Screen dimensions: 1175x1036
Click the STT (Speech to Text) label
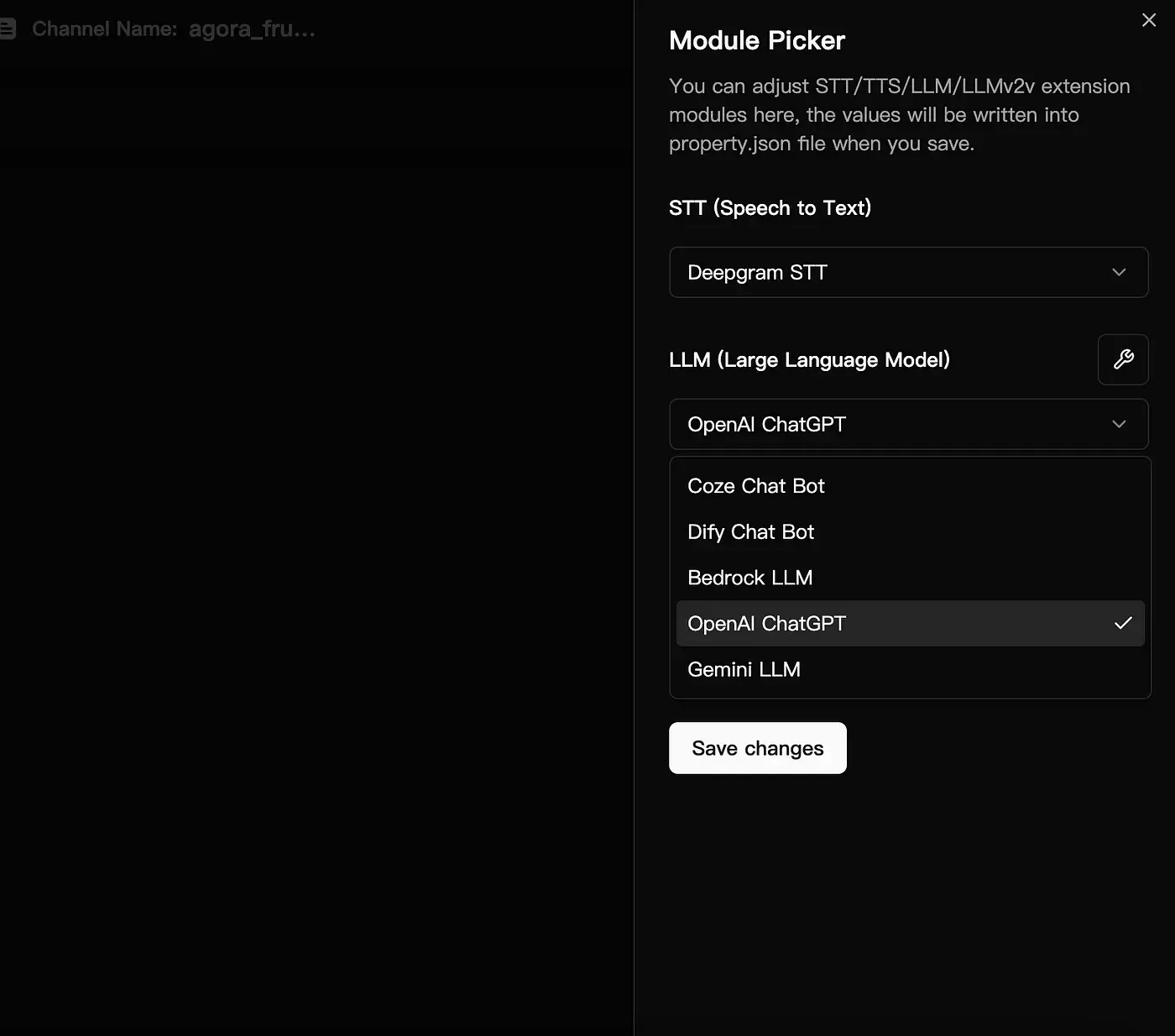pyautogui.click(x=770, y=207)
